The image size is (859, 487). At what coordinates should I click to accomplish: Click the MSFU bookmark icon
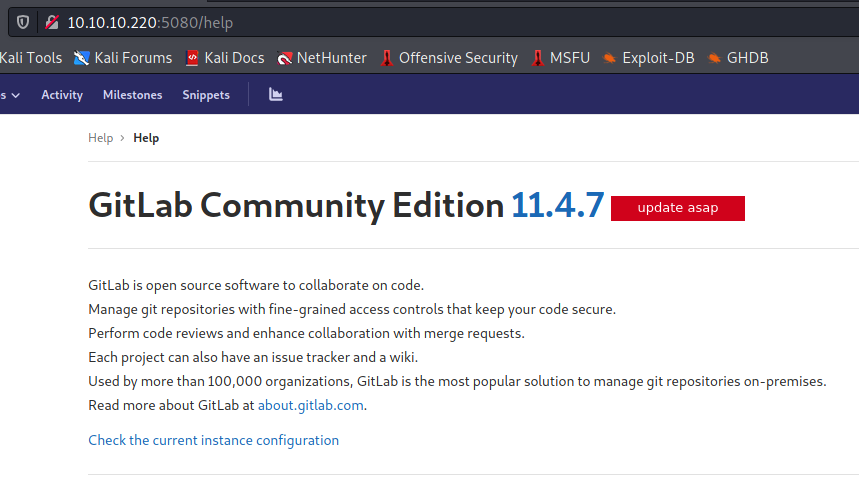click(538, 58)
